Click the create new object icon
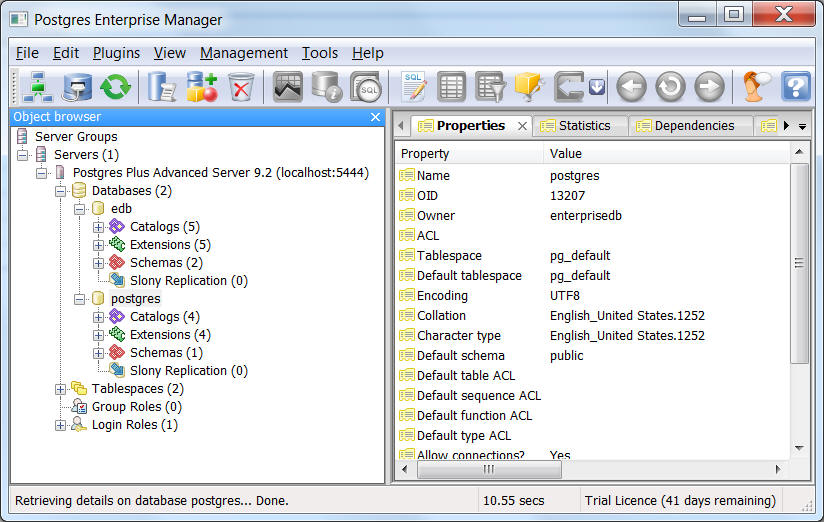Image resolution: width=824 pixels, height=522 pixels. tap(201, 87)
